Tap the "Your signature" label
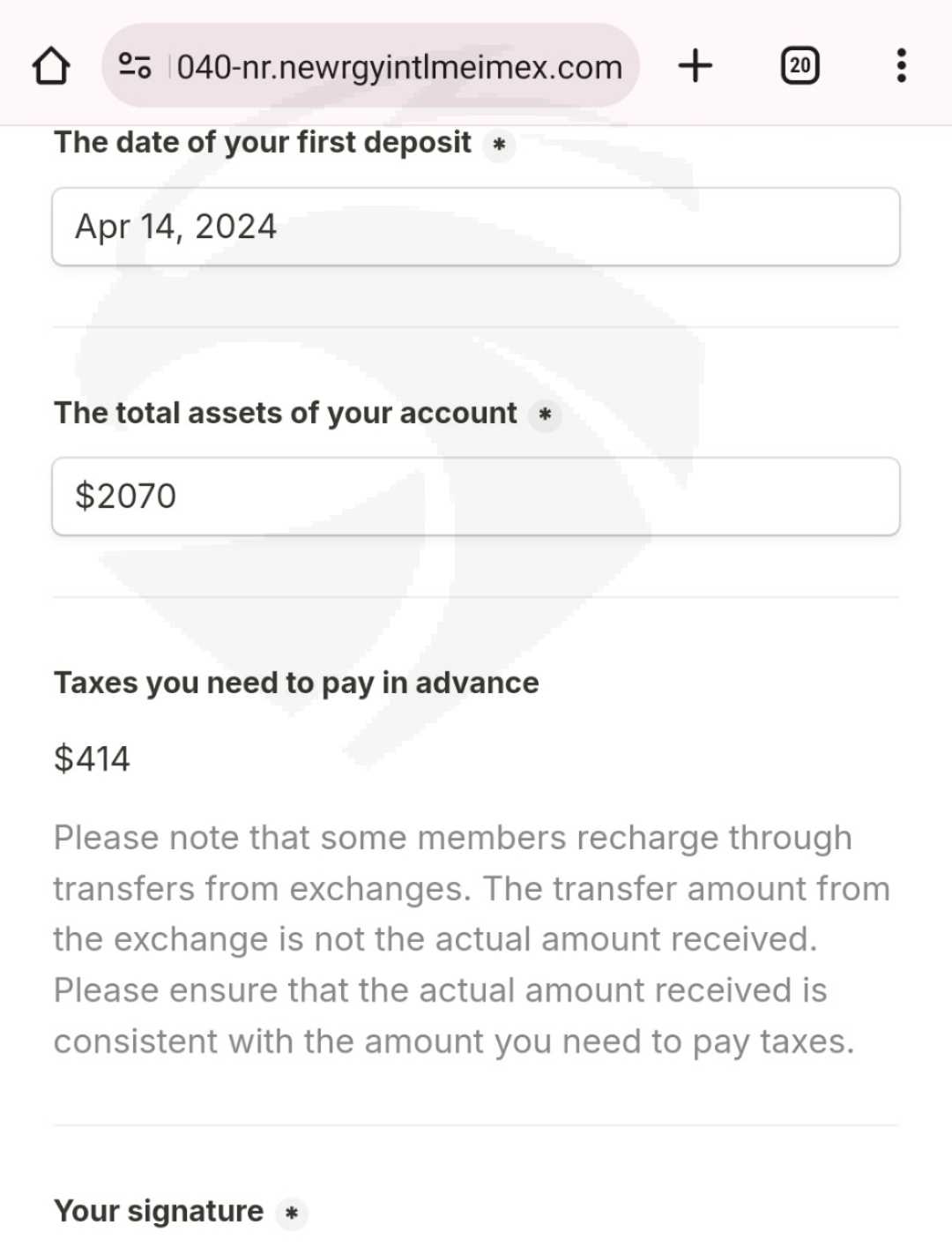The height and width of the screenshot is (1247, 952). point(159,1211)
